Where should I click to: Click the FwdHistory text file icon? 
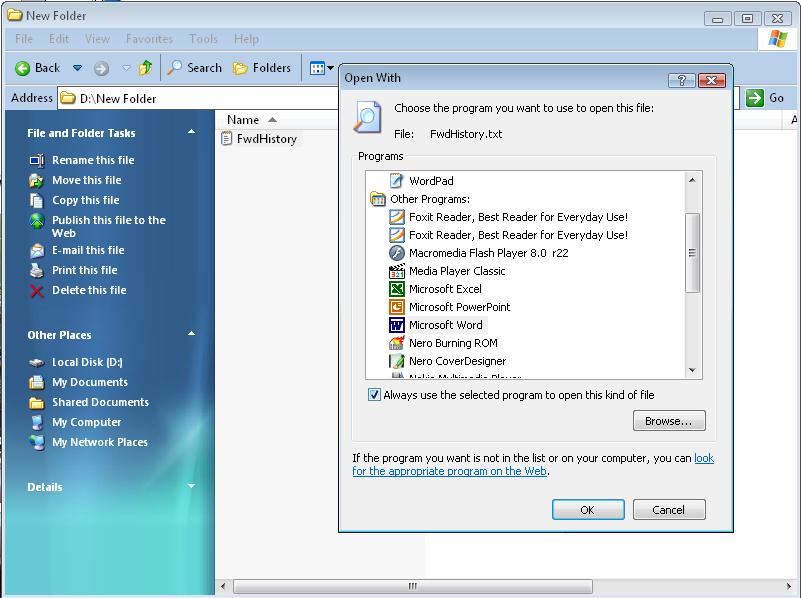coord(226,138)
